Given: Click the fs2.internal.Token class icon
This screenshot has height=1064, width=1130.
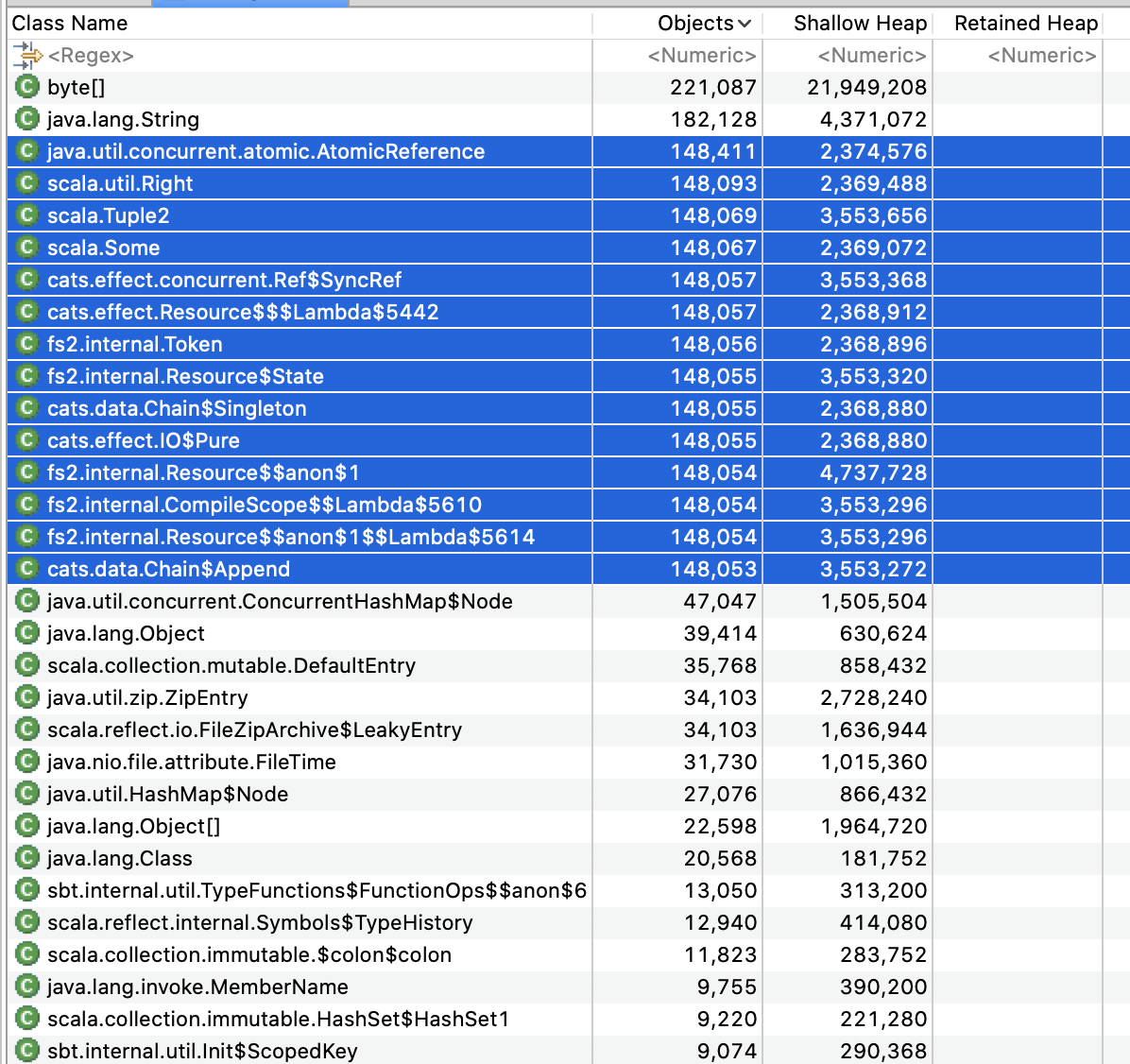Looking at the screenshot, I should pyautogui.click(x=27, y=344).
